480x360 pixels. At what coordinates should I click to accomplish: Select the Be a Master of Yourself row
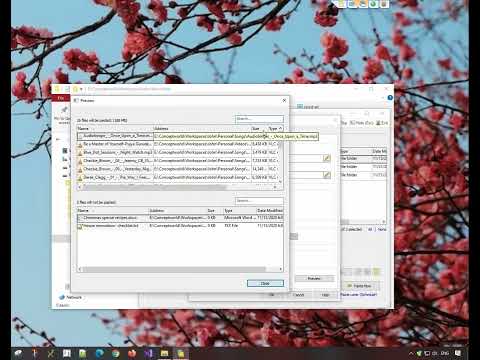pos(179,144)
